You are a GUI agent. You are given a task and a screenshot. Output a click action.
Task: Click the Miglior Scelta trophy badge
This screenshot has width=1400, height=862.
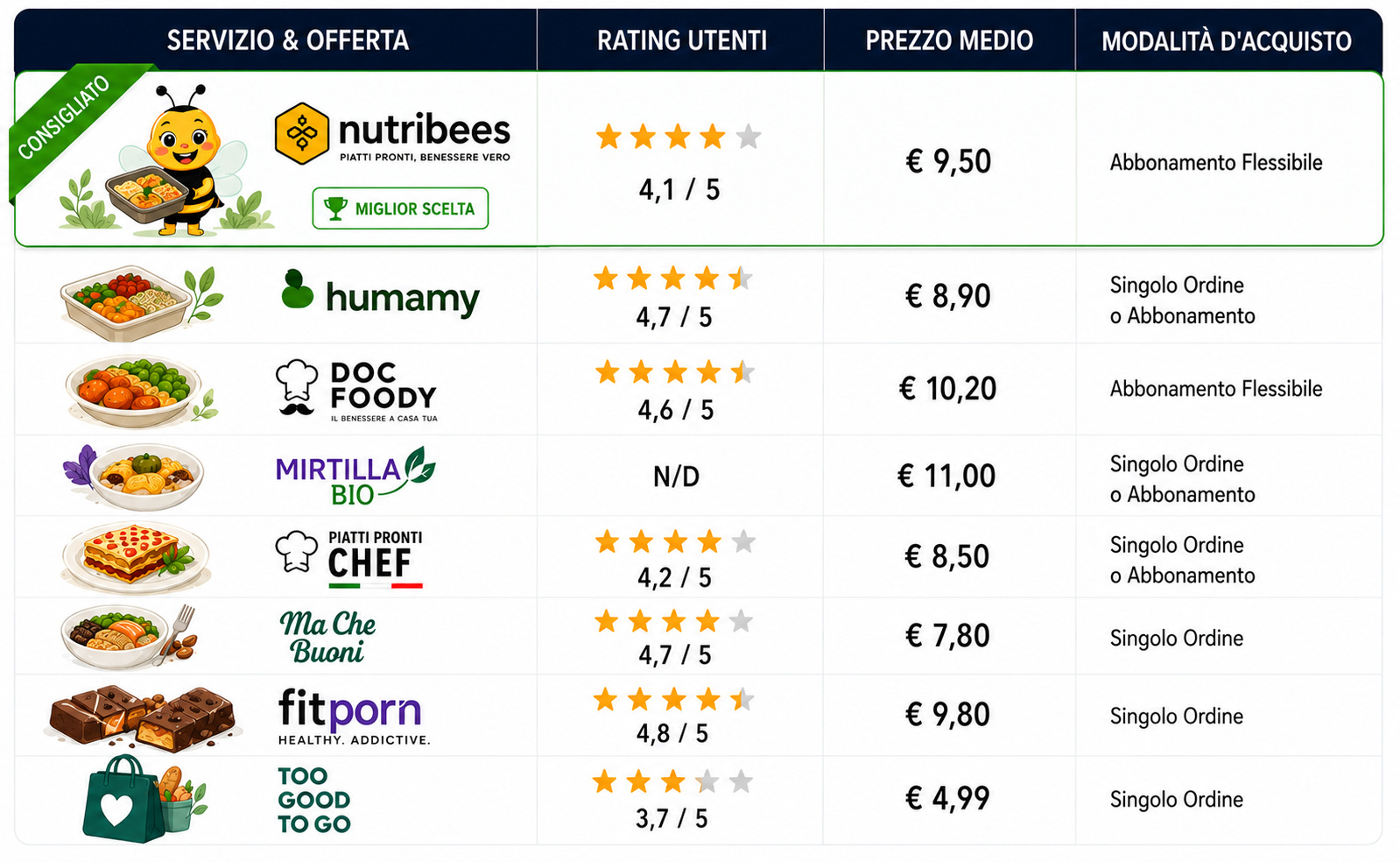tap(400, 208)
